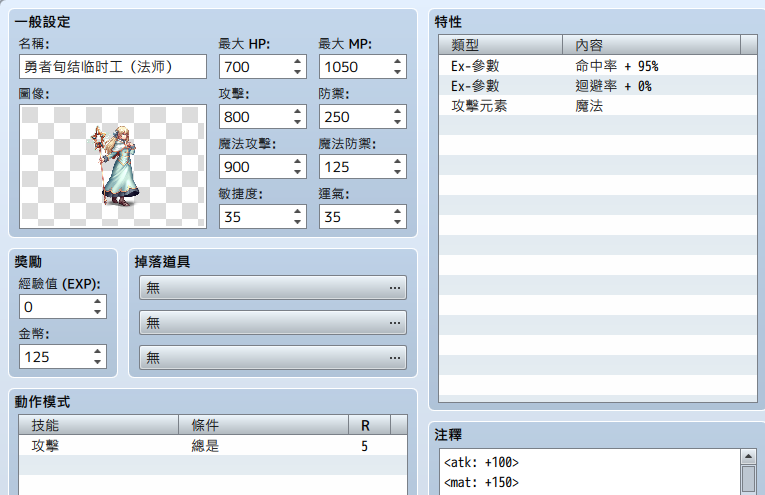Click the 技能 column header
Screen dimensions: 765x495
tap(99, 425)
